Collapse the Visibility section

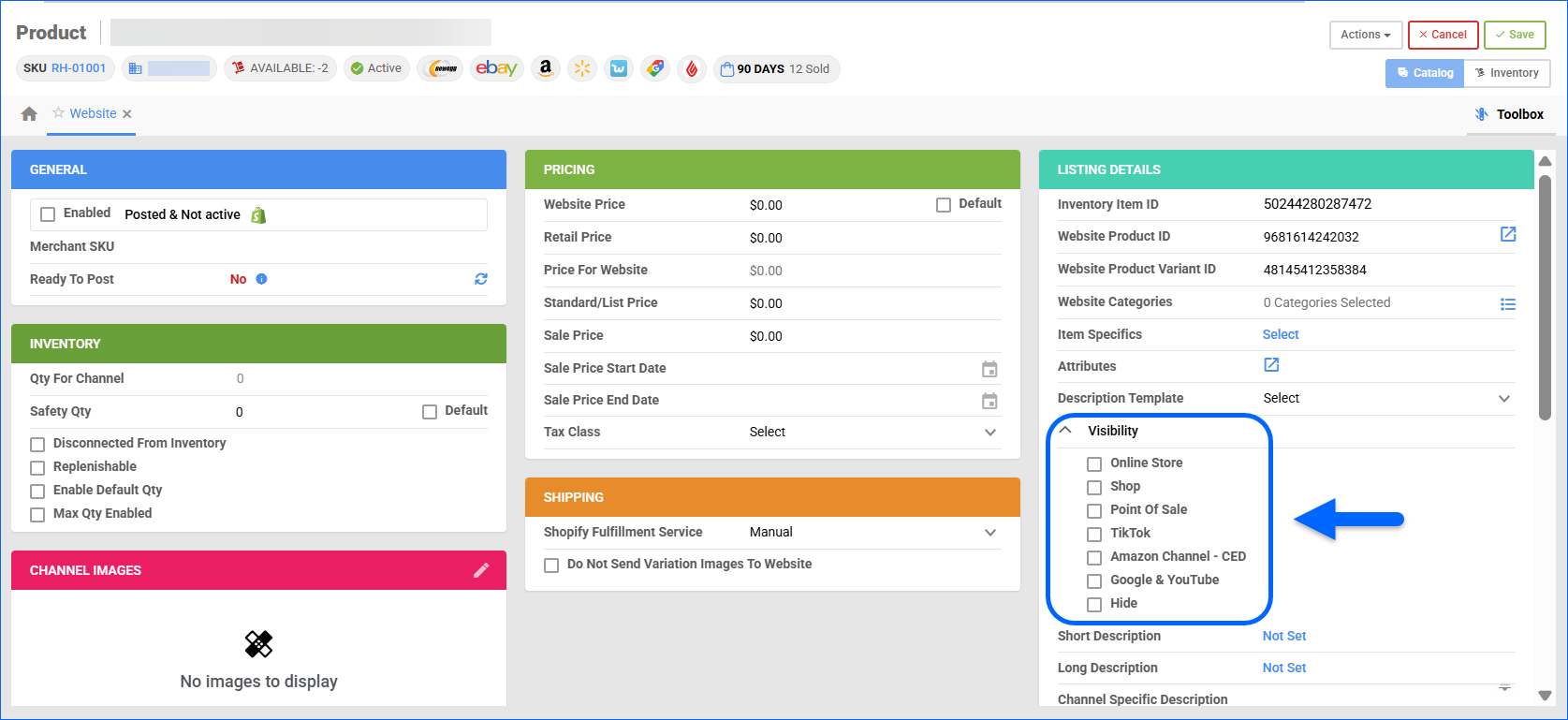coord(1065,431)
